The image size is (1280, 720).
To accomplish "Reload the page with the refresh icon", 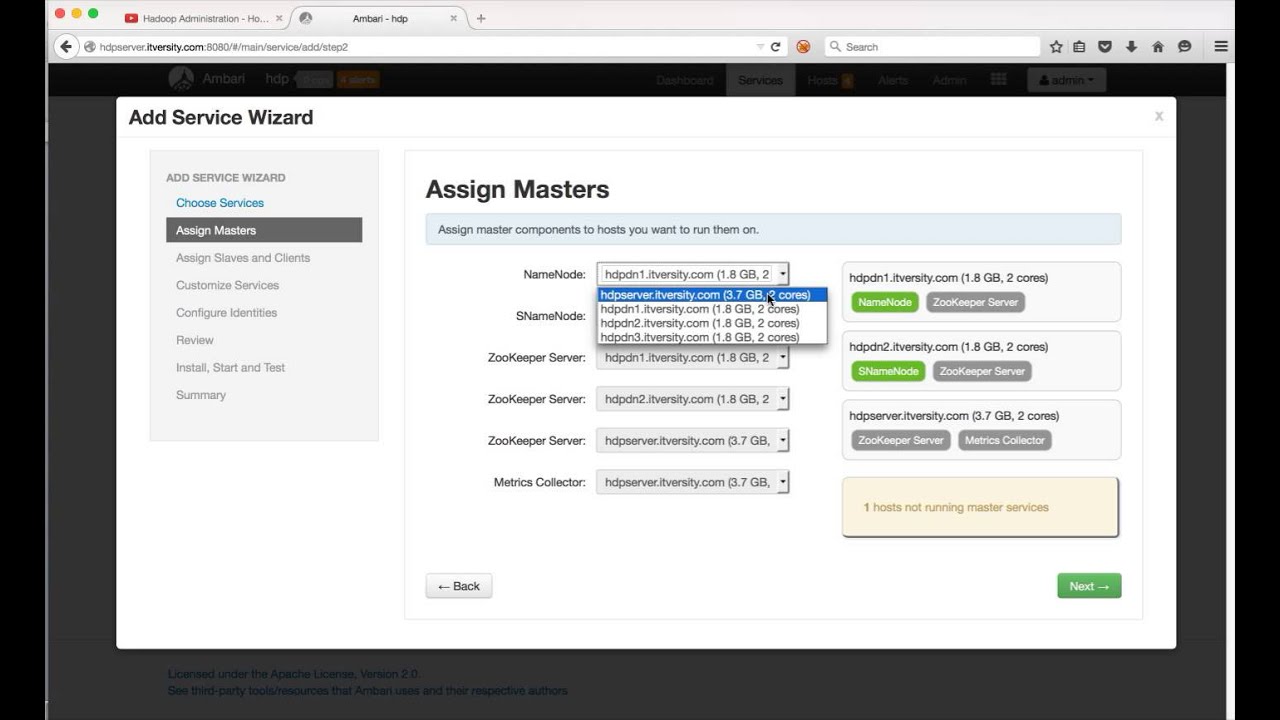I will coord(775,46).
